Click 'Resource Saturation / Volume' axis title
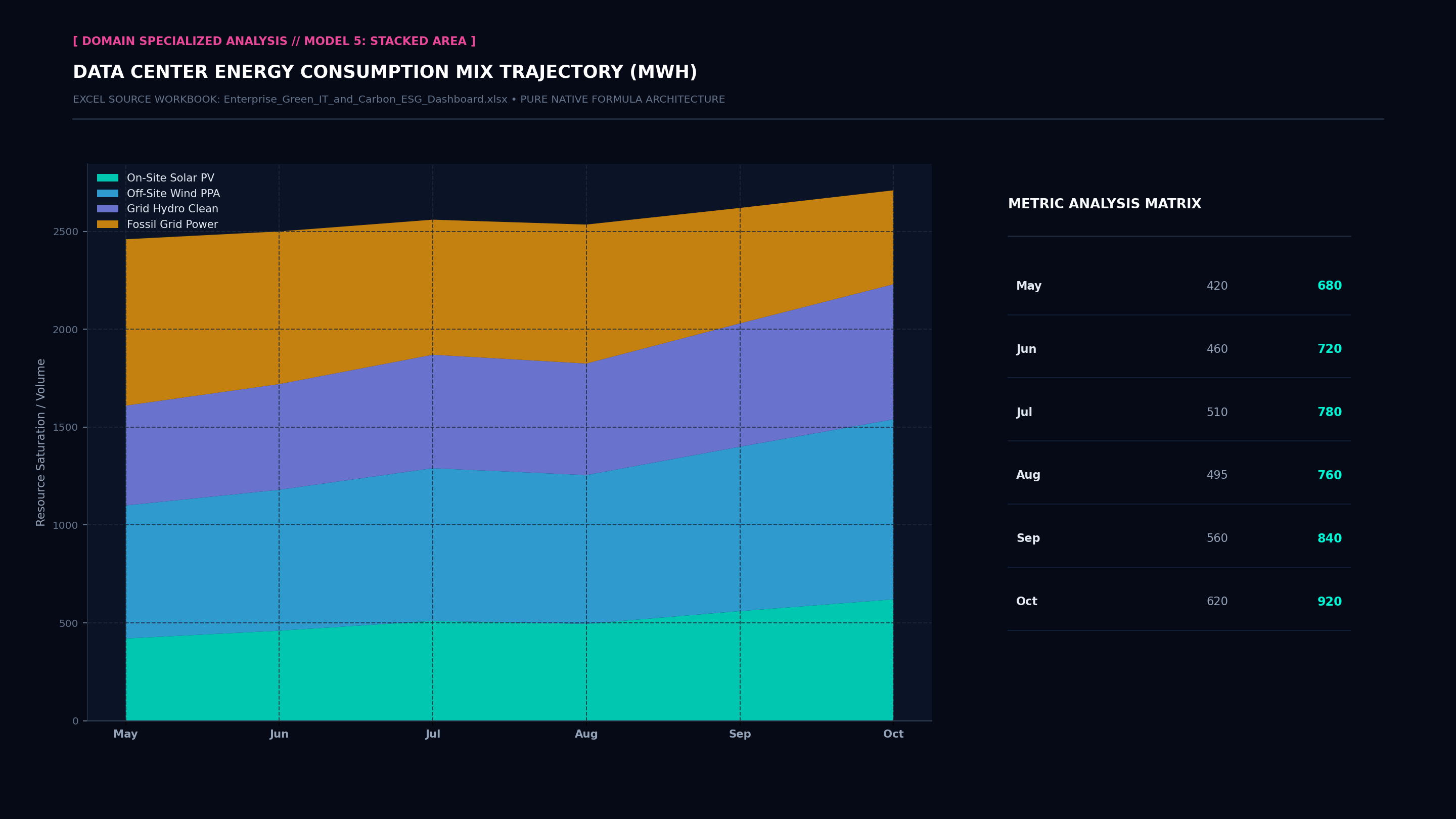 point(40,442)
